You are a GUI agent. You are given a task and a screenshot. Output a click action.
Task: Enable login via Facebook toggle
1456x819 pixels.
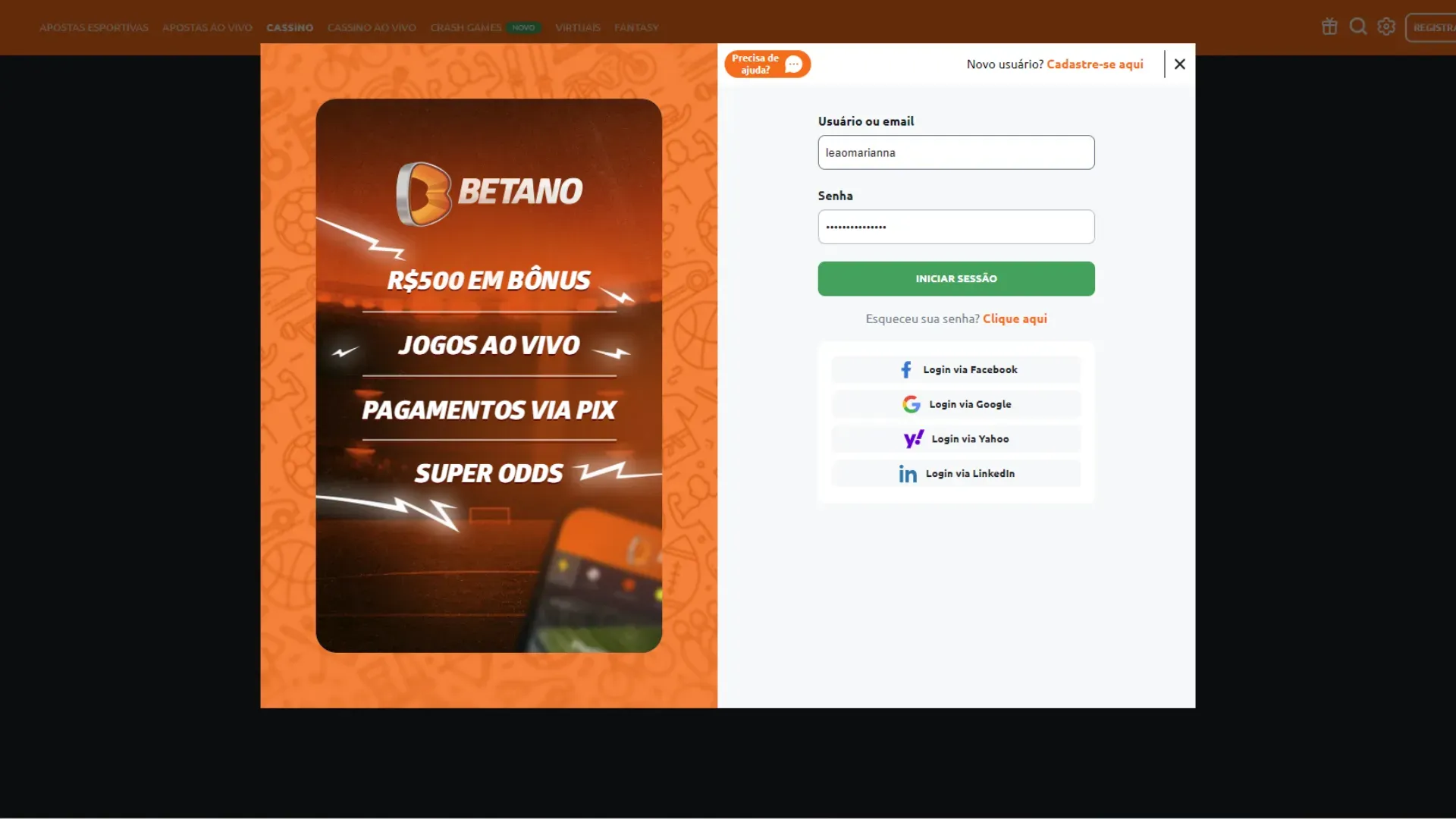click(956, 369)
